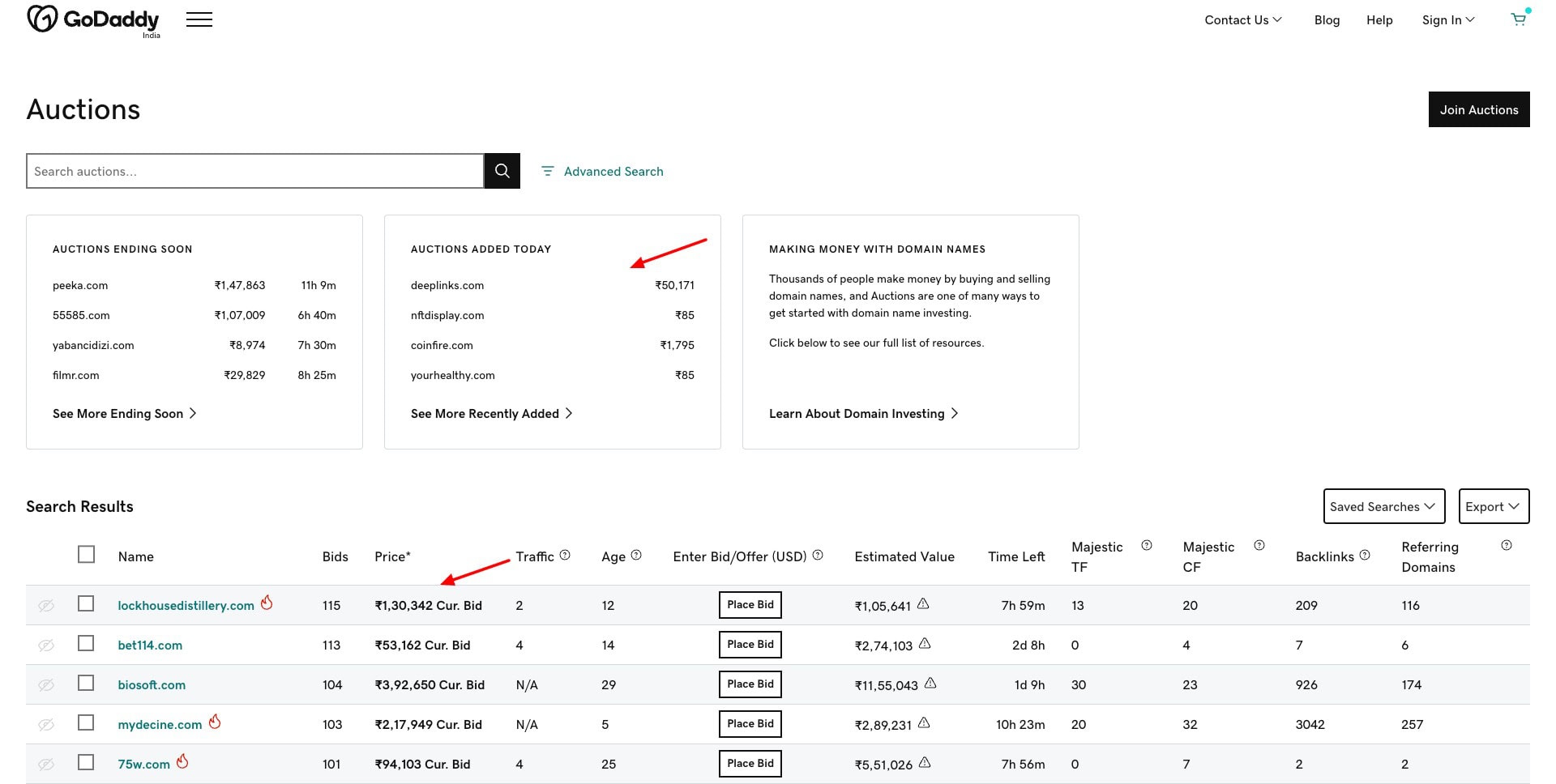Viewport: 1556px width, 784px height.
Task: Tick the select-all checkbox in header
Action: 86,555
